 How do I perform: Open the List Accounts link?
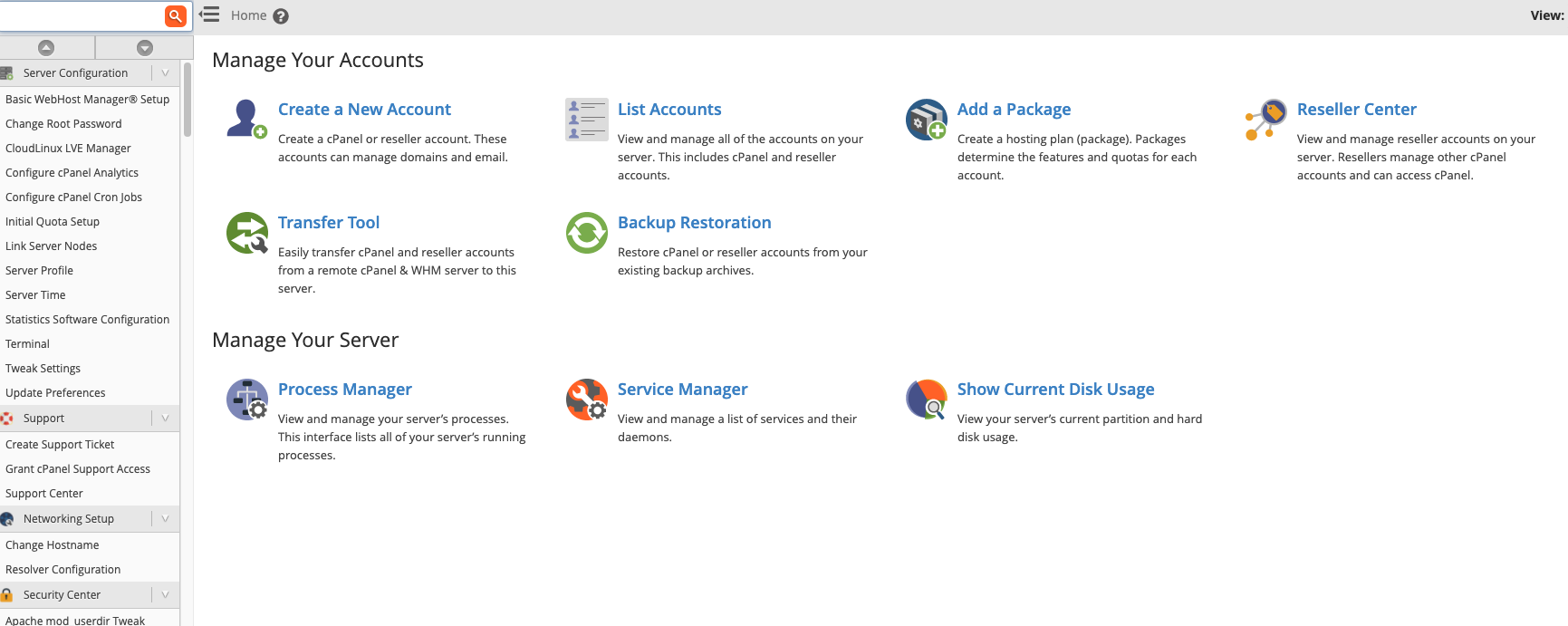pos(669,110)
